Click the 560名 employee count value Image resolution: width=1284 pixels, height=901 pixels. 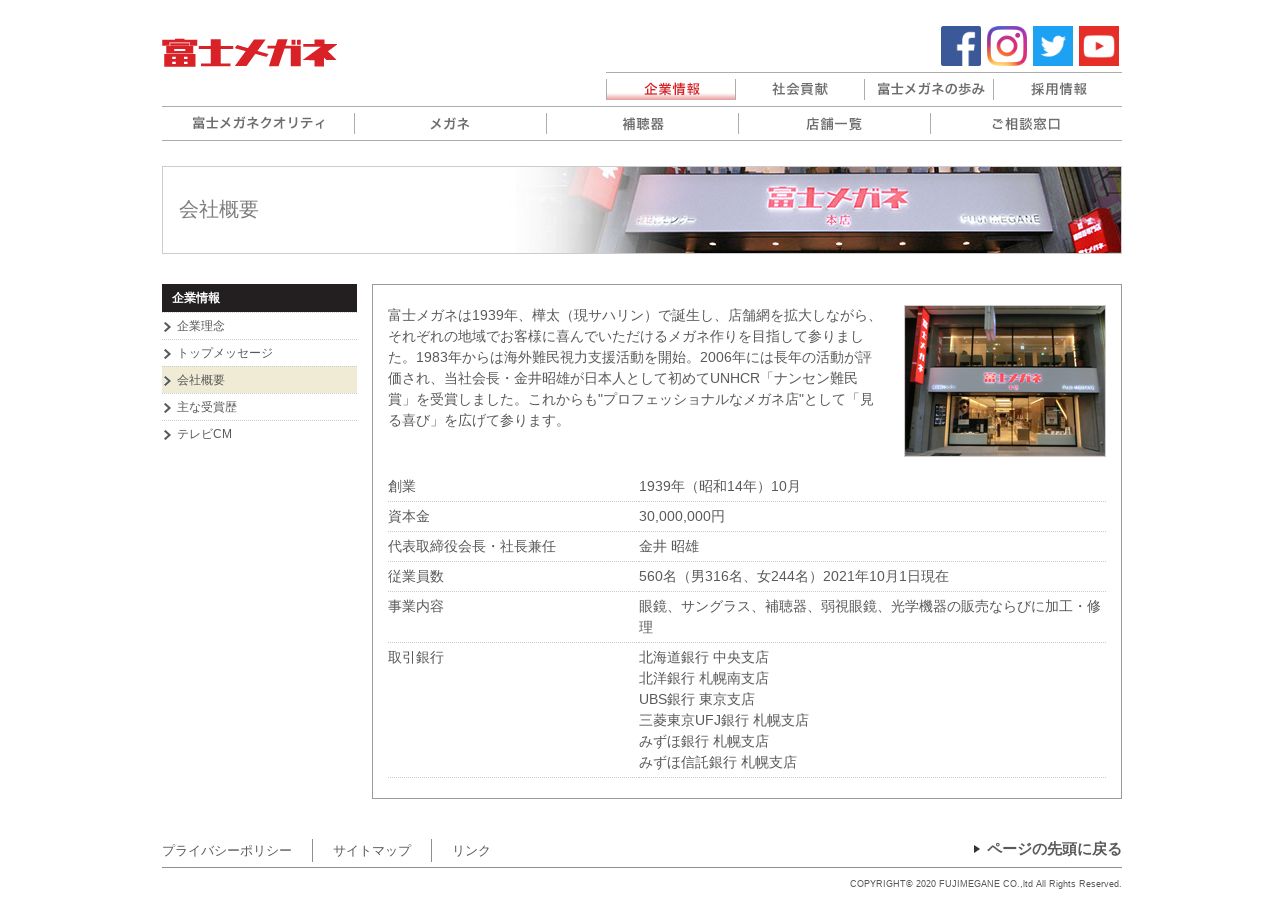794,577
